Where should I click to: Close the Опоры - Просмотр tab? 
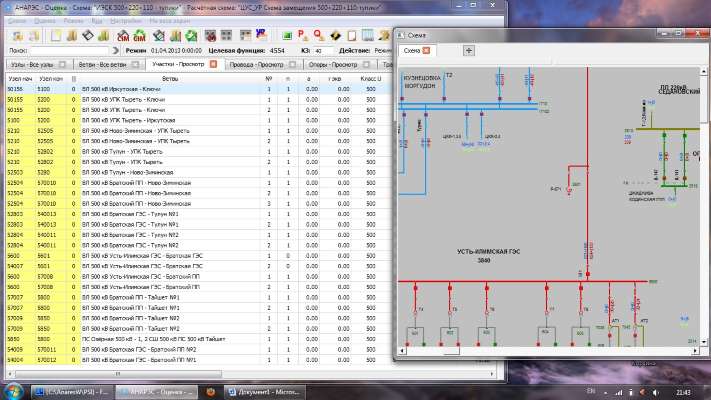click(x=366, y=64)
